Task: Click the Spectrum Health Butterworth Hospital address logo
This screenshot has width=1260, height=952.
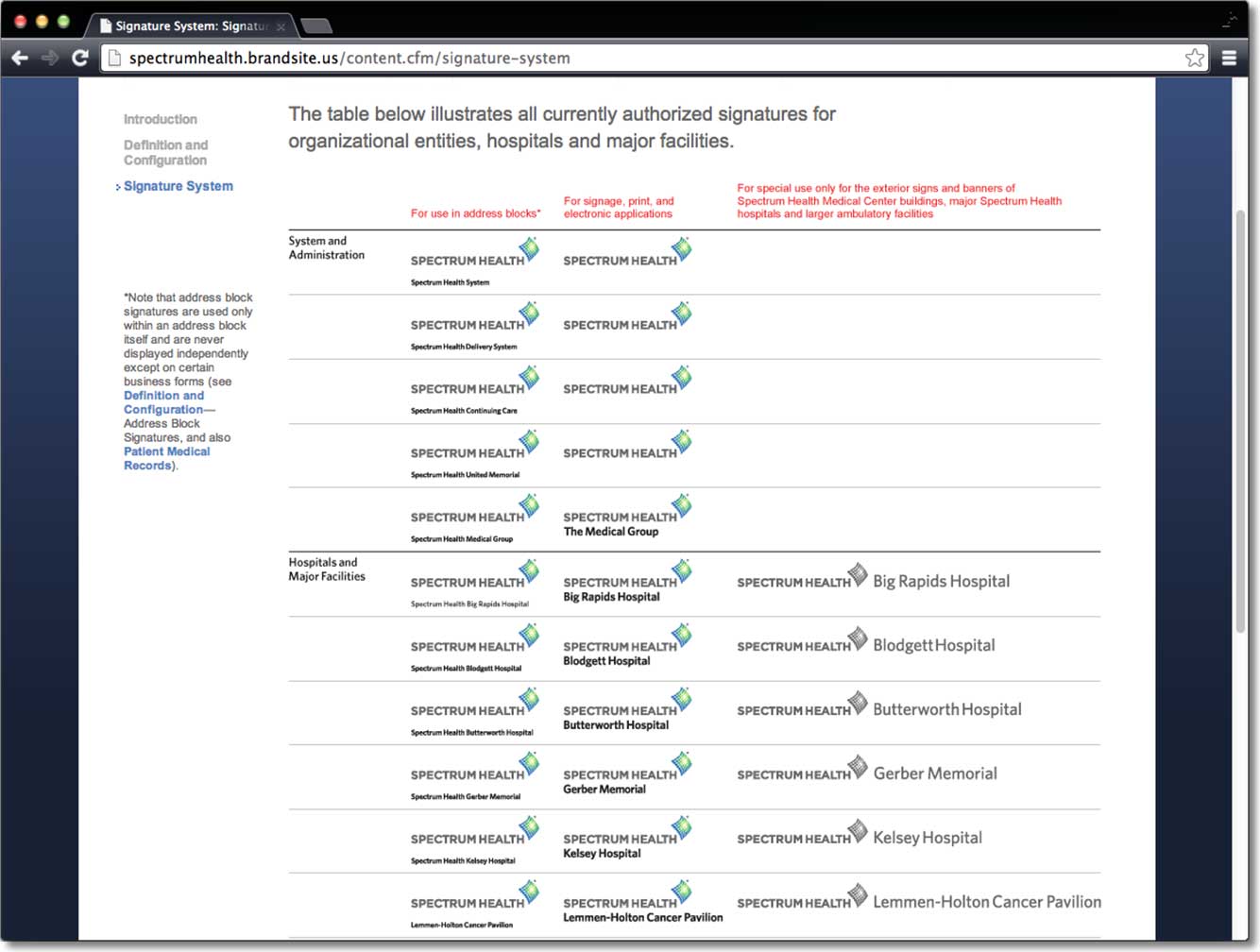Action: tap(475, 713)
